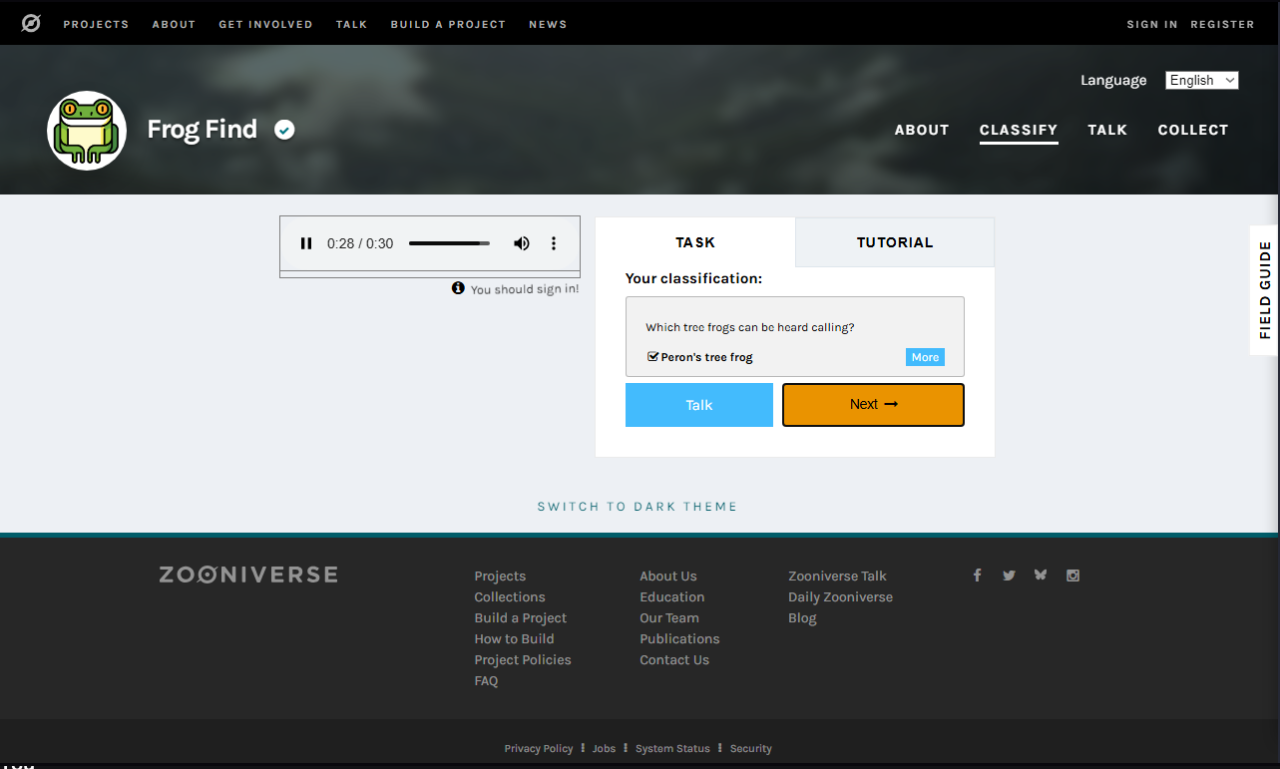Viewport: 1280px width, 769px height.
Task: Open Zooniverse Facebook page icon
Action: [x=977, y=575]
